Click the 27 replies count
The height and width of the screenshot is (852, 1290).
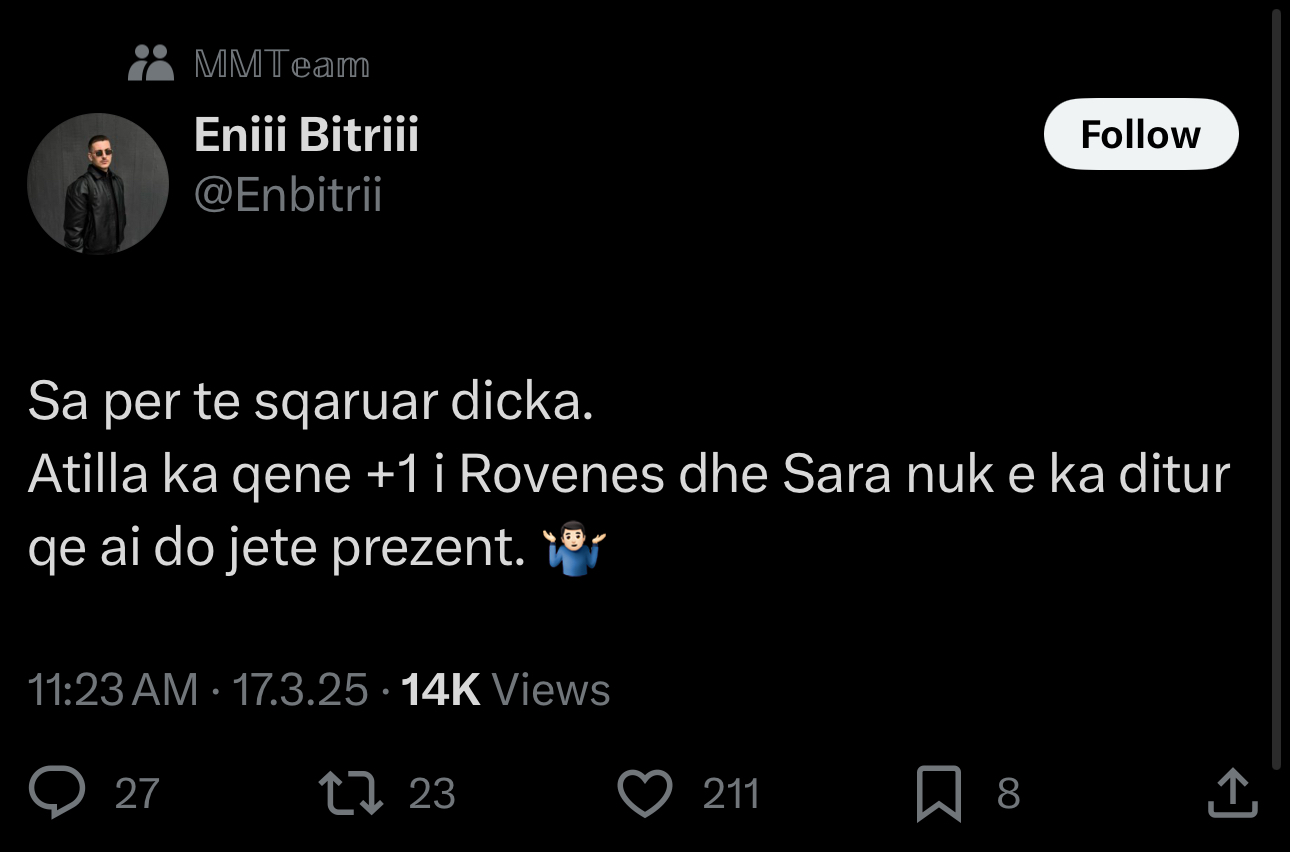tap(137, 794)
